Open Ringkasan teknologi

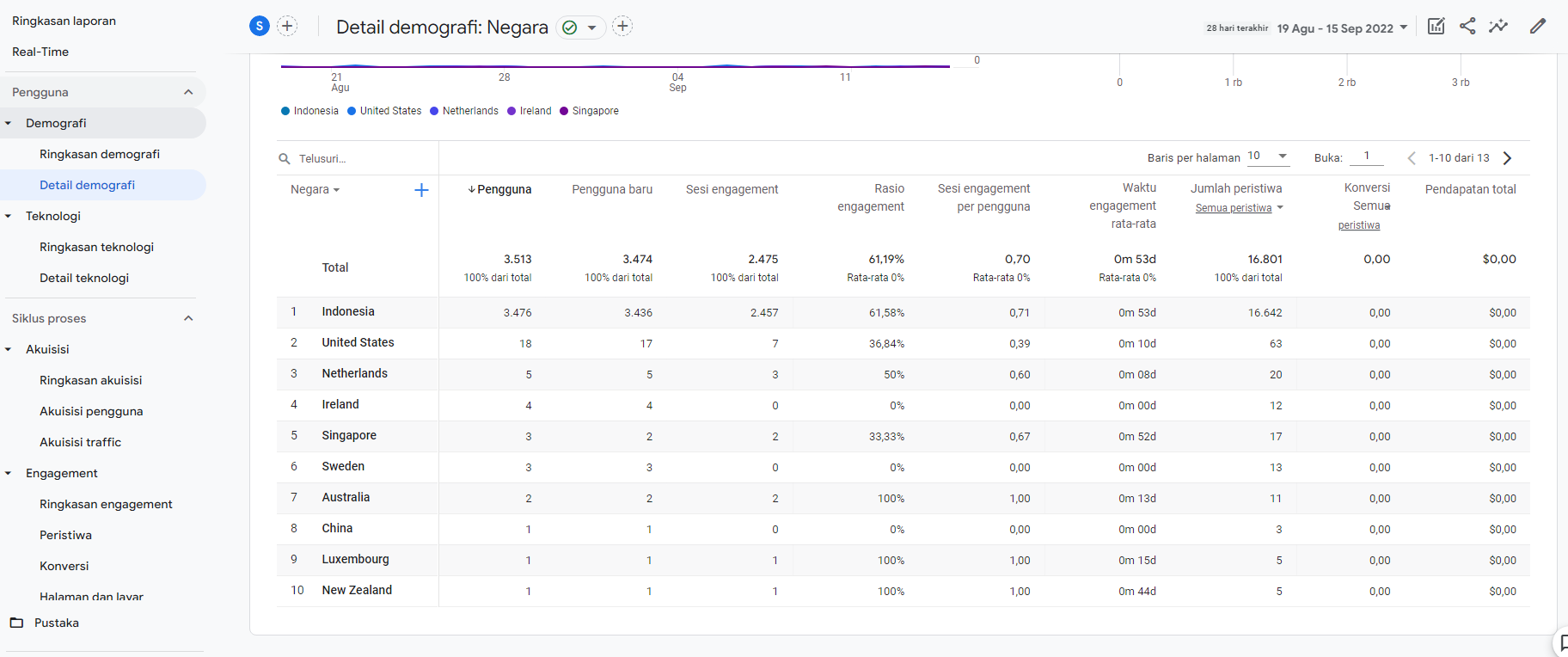pos(96,247)
